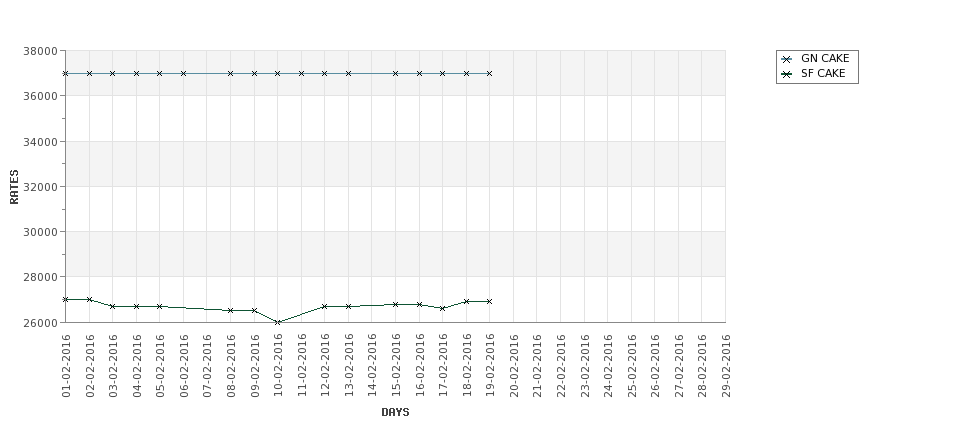Click SF CAKE data point on 12-02-2016
This screenshot has width=975, height=429.
pyautogui.click(x=325, y=307)
